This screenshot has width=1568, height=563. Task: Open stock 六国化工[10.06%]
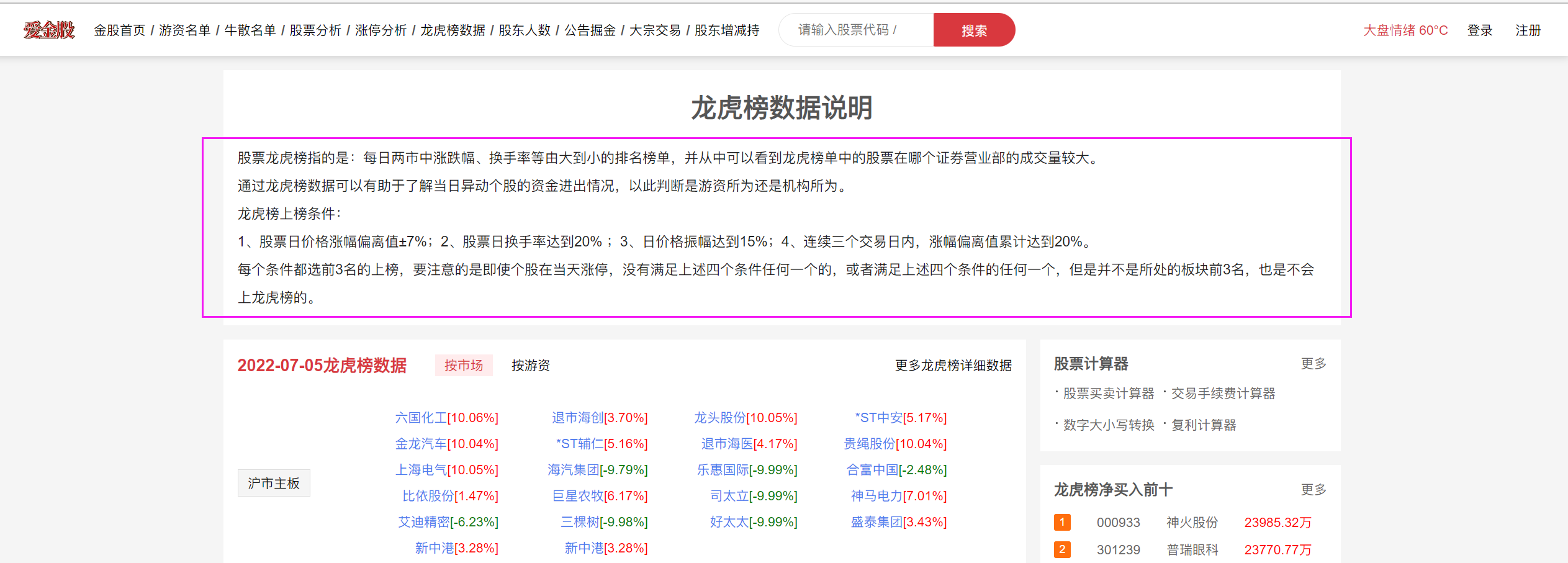coord(447,418)
